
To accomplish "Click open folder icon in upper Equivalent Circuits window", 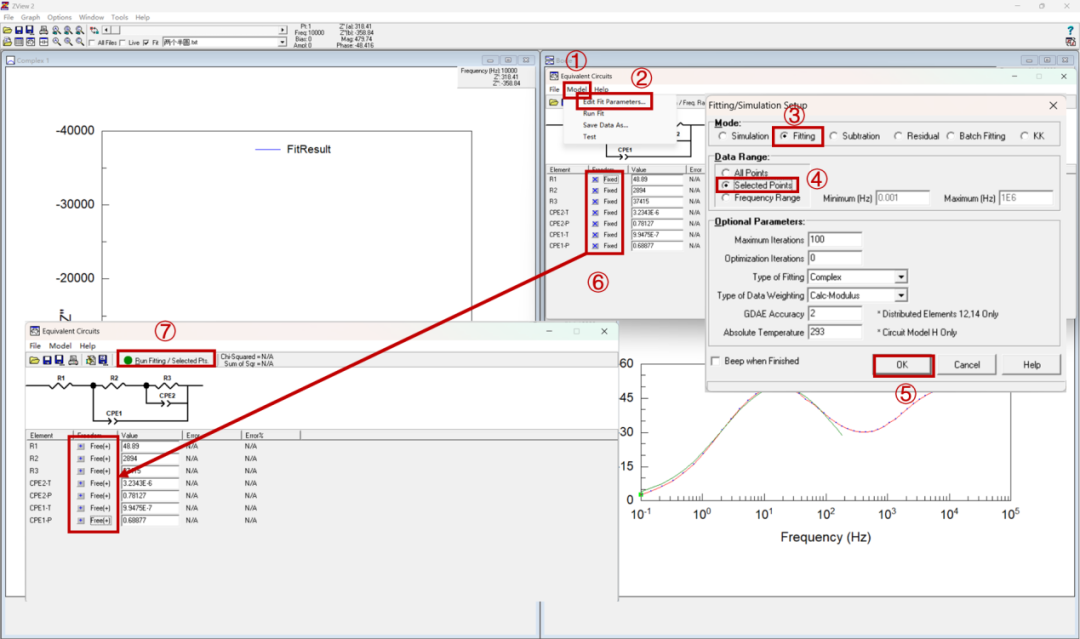I will (x=553, y=103).
